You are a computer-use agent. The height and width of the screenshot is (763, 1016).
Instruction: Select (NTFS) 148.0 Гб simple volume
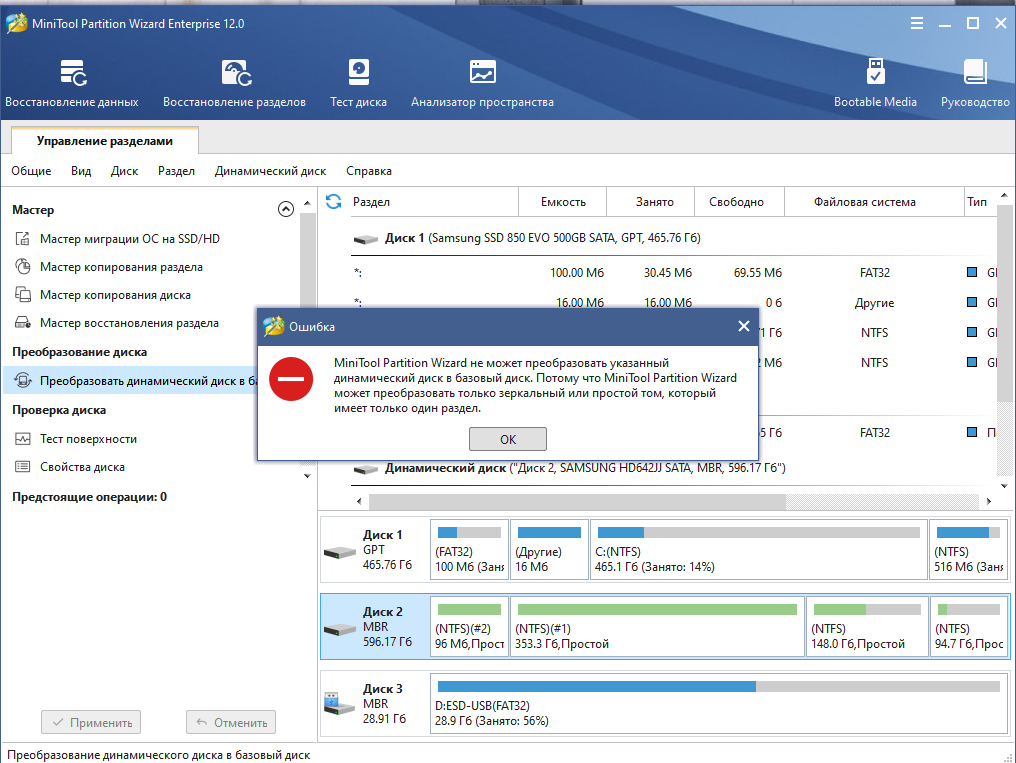[x=867, y=626]
